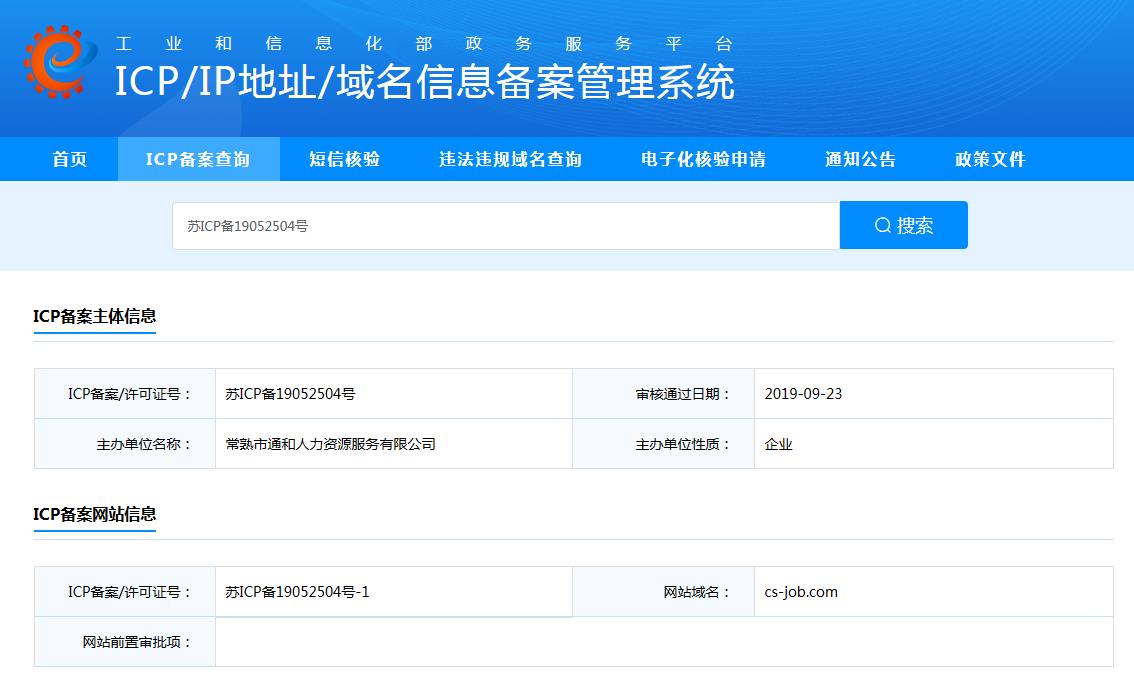This screenshot has height=685, width=1134.
Task: Click the value 苏ICP备19052504号 in subject table
Action: tap(290, 394)
